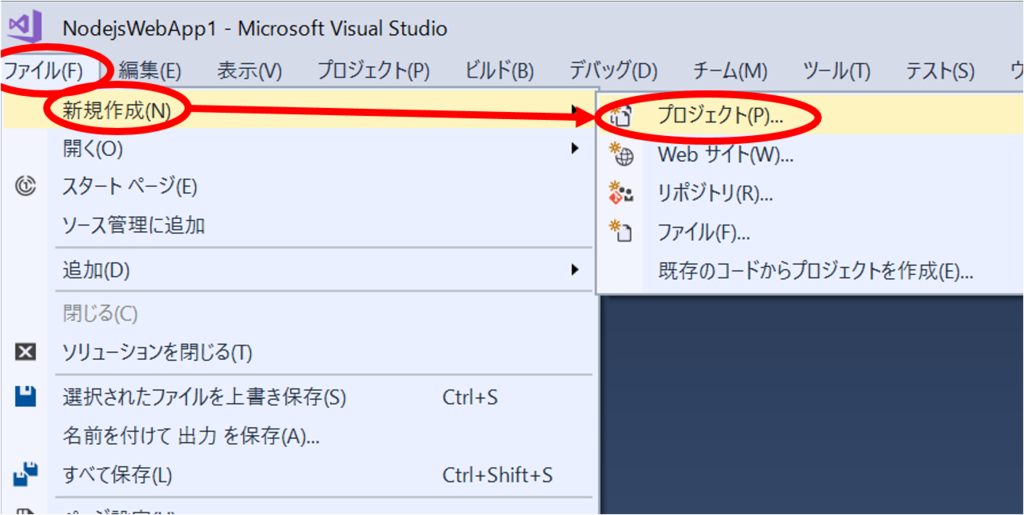The width and height of the screenshot is (1024, 515).
Task: Open the 表示(V) menu
Action: pos(249,71)
